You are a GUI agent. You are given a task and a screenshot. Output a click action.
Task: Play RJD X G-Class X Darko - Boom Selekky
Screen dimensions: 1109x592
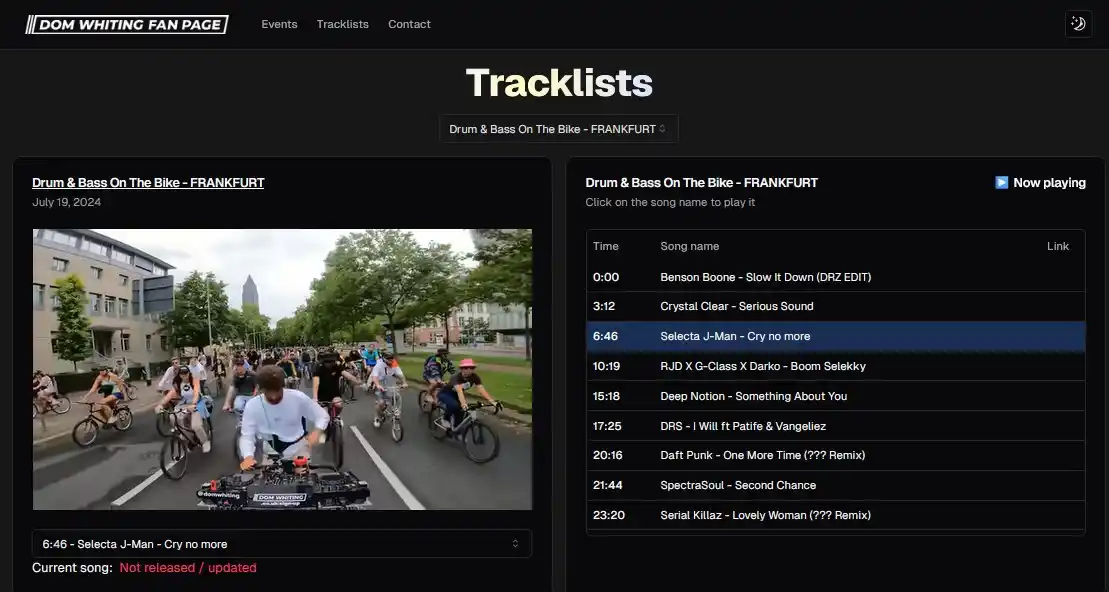[763, 366]
